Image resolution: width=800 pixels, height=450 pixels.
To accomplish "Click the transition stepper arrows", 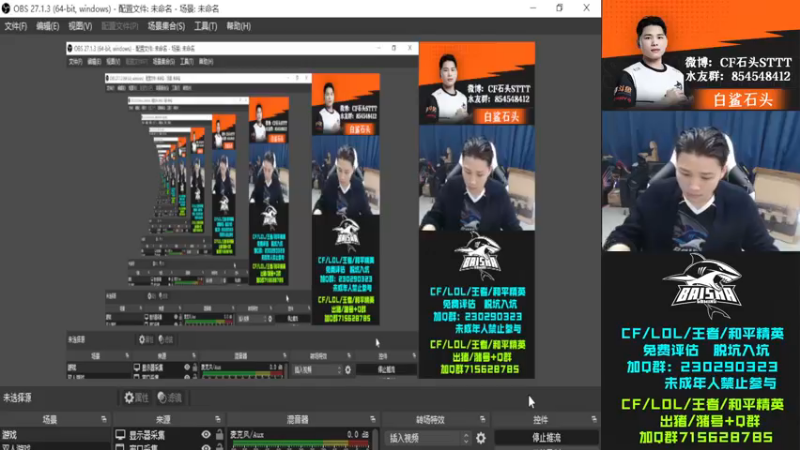I will coord(465,438).
